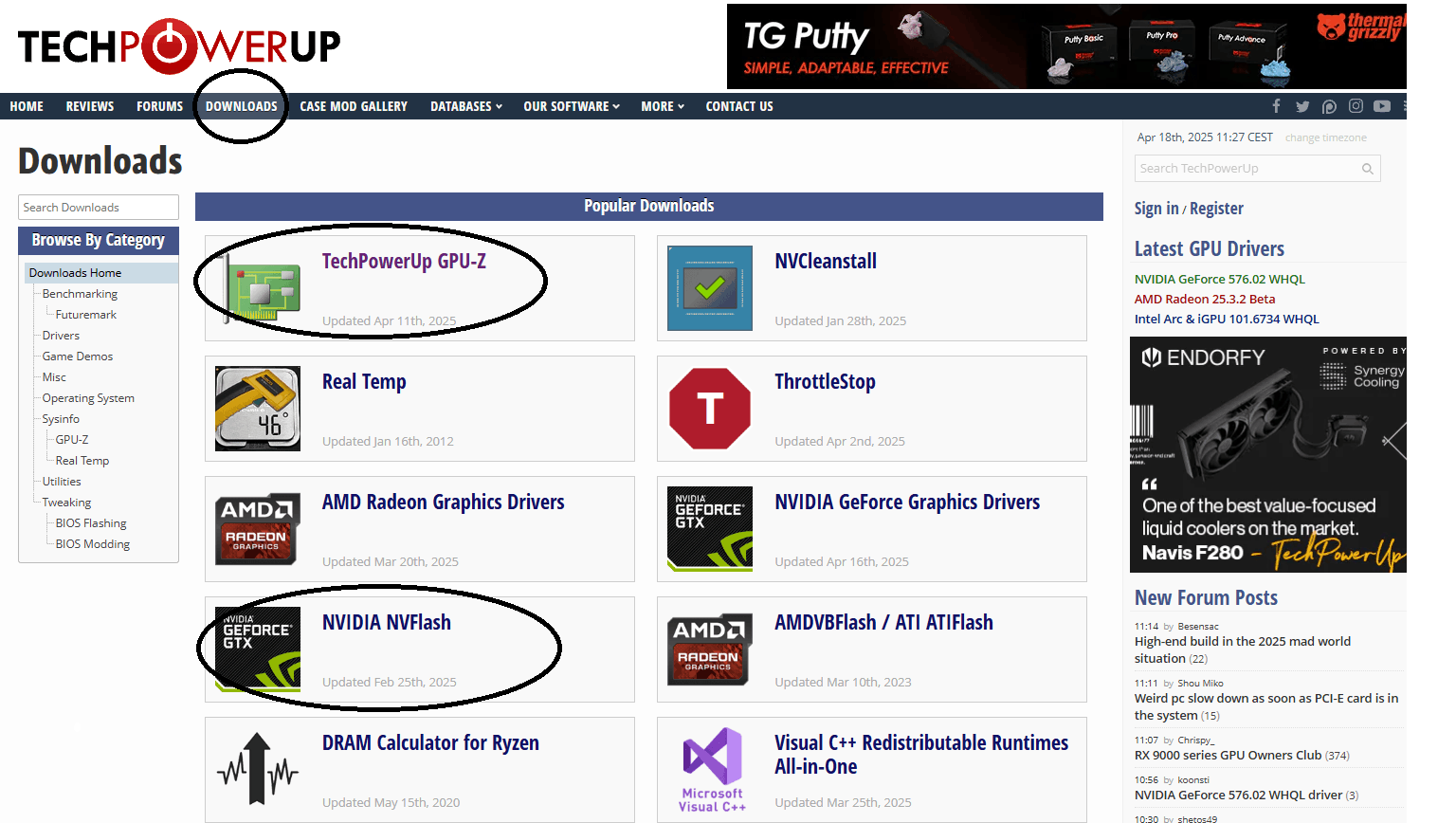Screen dimensions: 1456x823
Task: Open AMD Radeon 25.3.2 Beta driver link
Action: (1205, 299)
